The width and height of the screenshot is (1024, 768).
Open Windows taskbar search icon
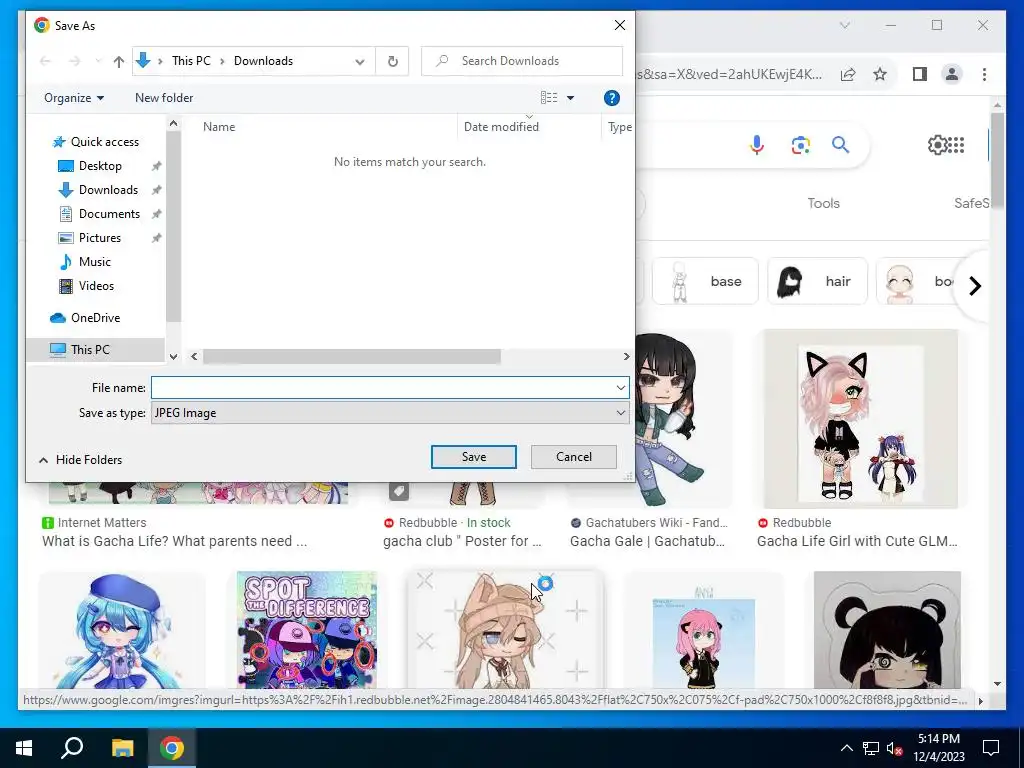tap(72, 748)
